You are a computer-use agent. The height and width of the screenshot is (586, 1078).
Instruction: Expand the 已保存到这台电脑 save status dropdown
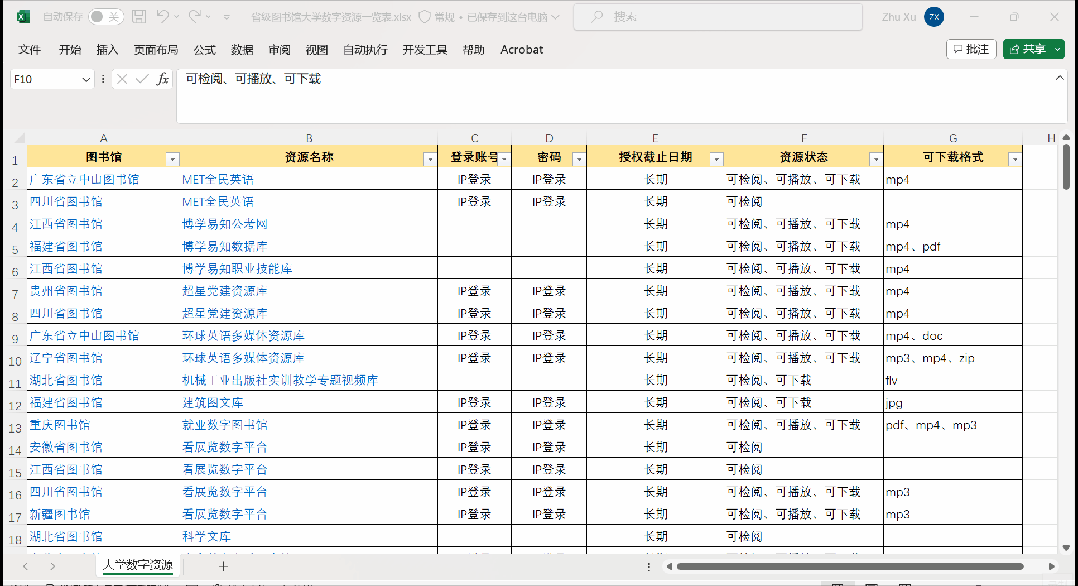point(556,17)
